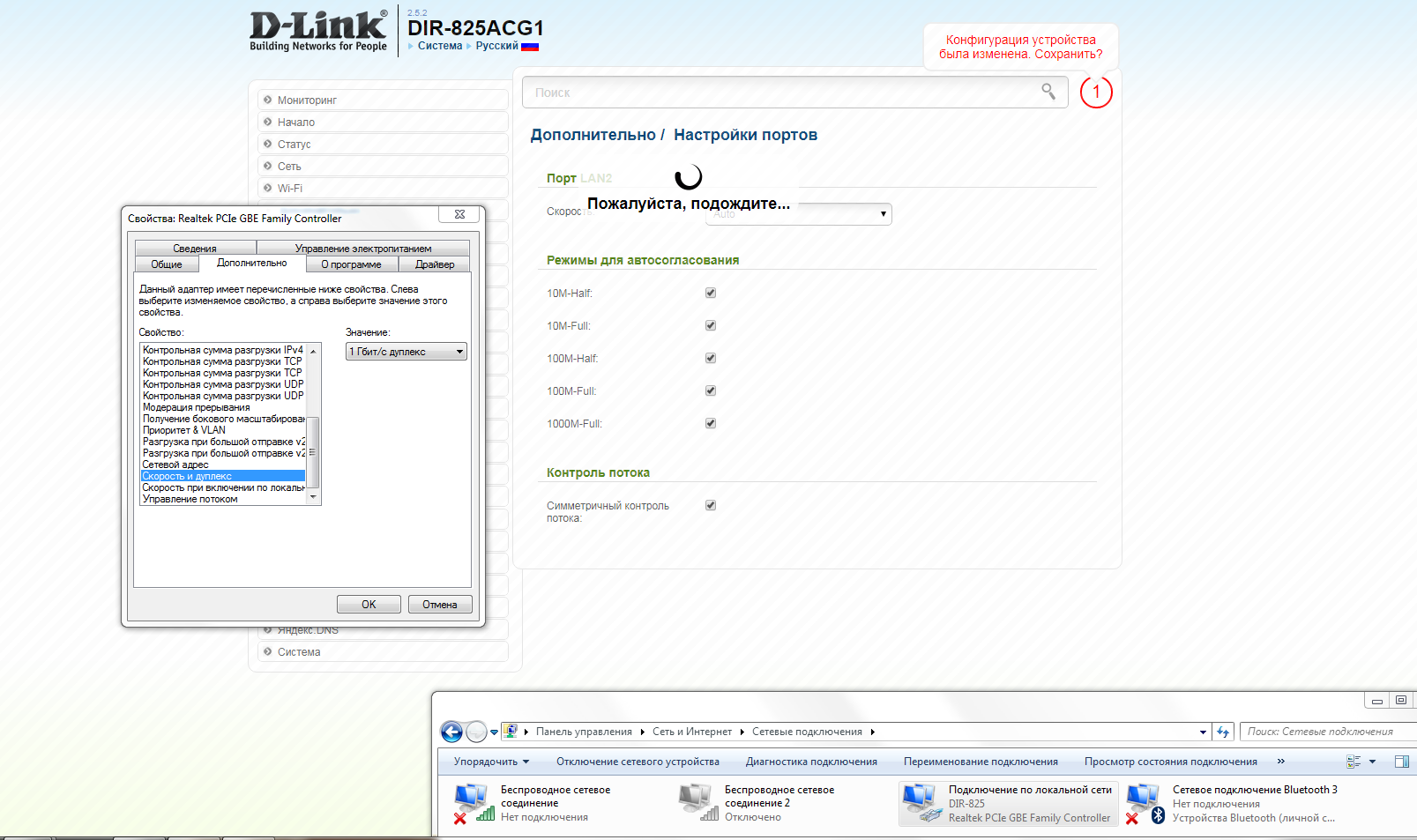The width and height of the screenshot is (1417, 840).
Task: Select Сетевой адрес in property list
Action: click(x=223, y=465)
